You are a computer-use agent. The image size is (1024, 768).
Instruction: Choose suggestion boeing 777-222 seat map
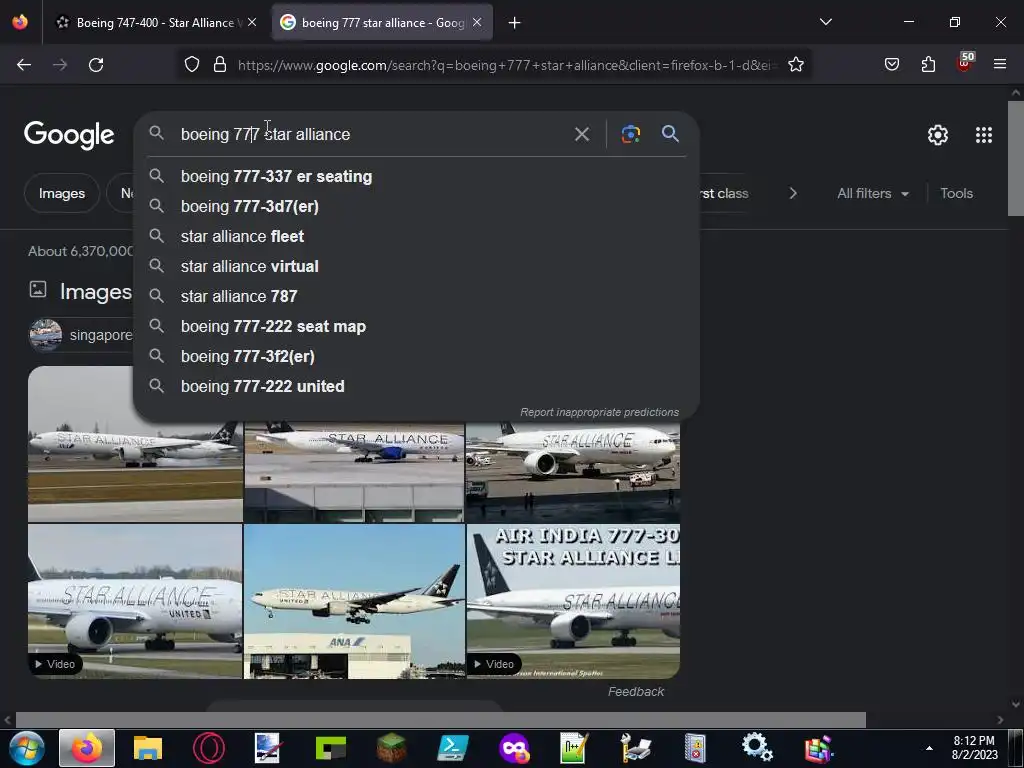(x=416, y=327)
